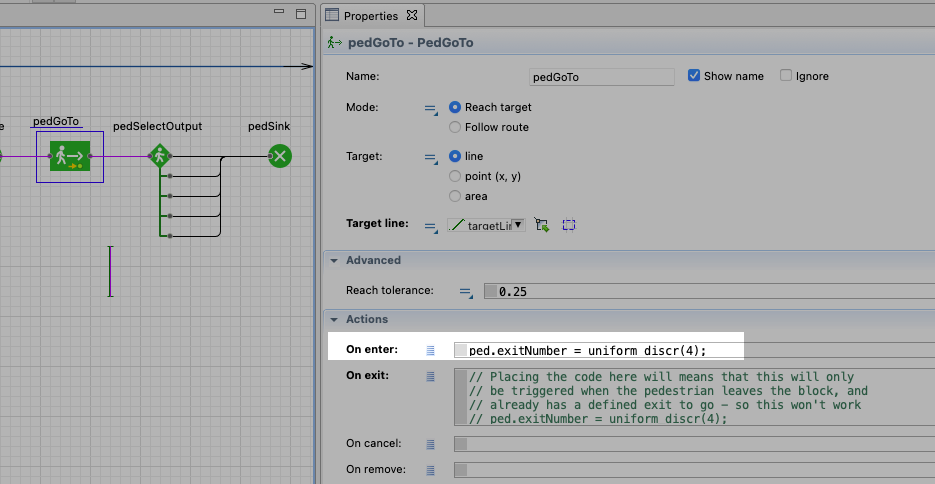Click the pedGoTo block's output port
Screen dimensions: 935x484
(90, 156)
